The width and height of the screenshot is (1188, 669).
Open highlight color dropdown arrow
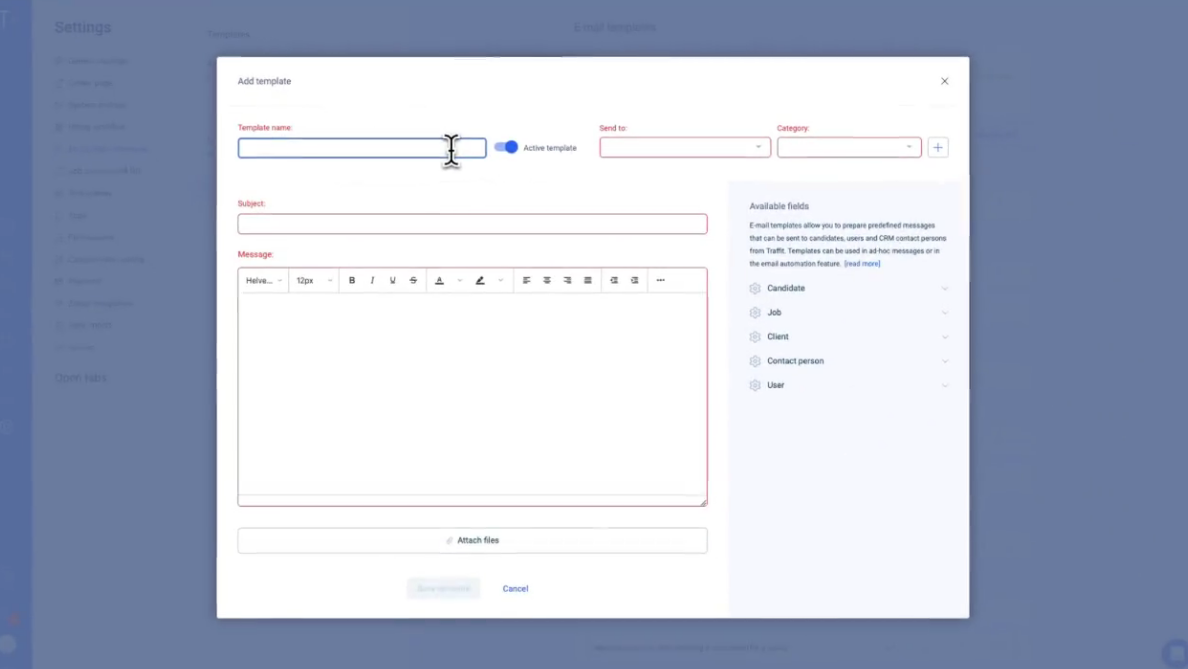click(500, 280)
